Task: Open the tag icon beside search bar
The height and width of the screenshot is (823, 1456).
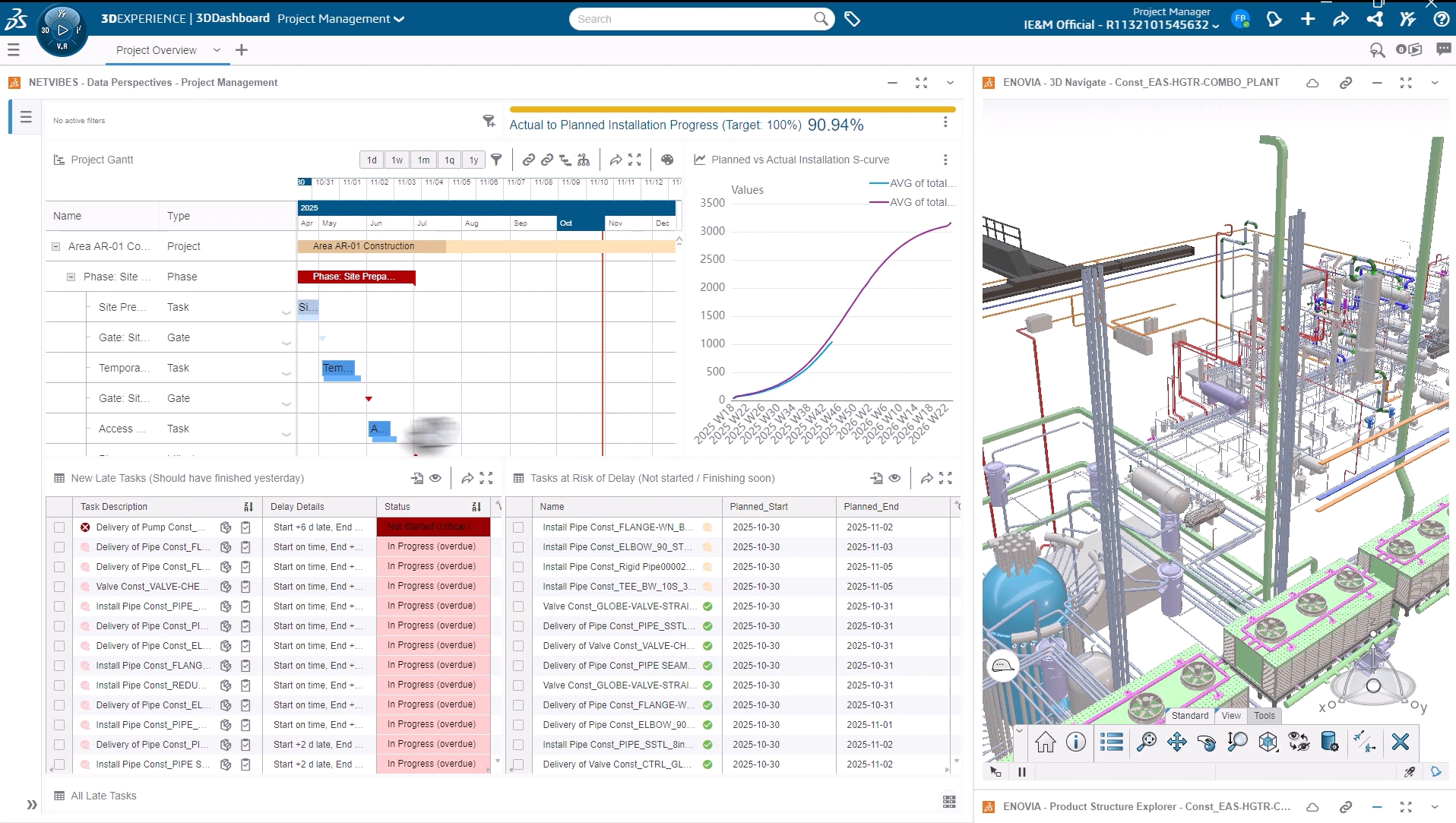Action: 852,19
